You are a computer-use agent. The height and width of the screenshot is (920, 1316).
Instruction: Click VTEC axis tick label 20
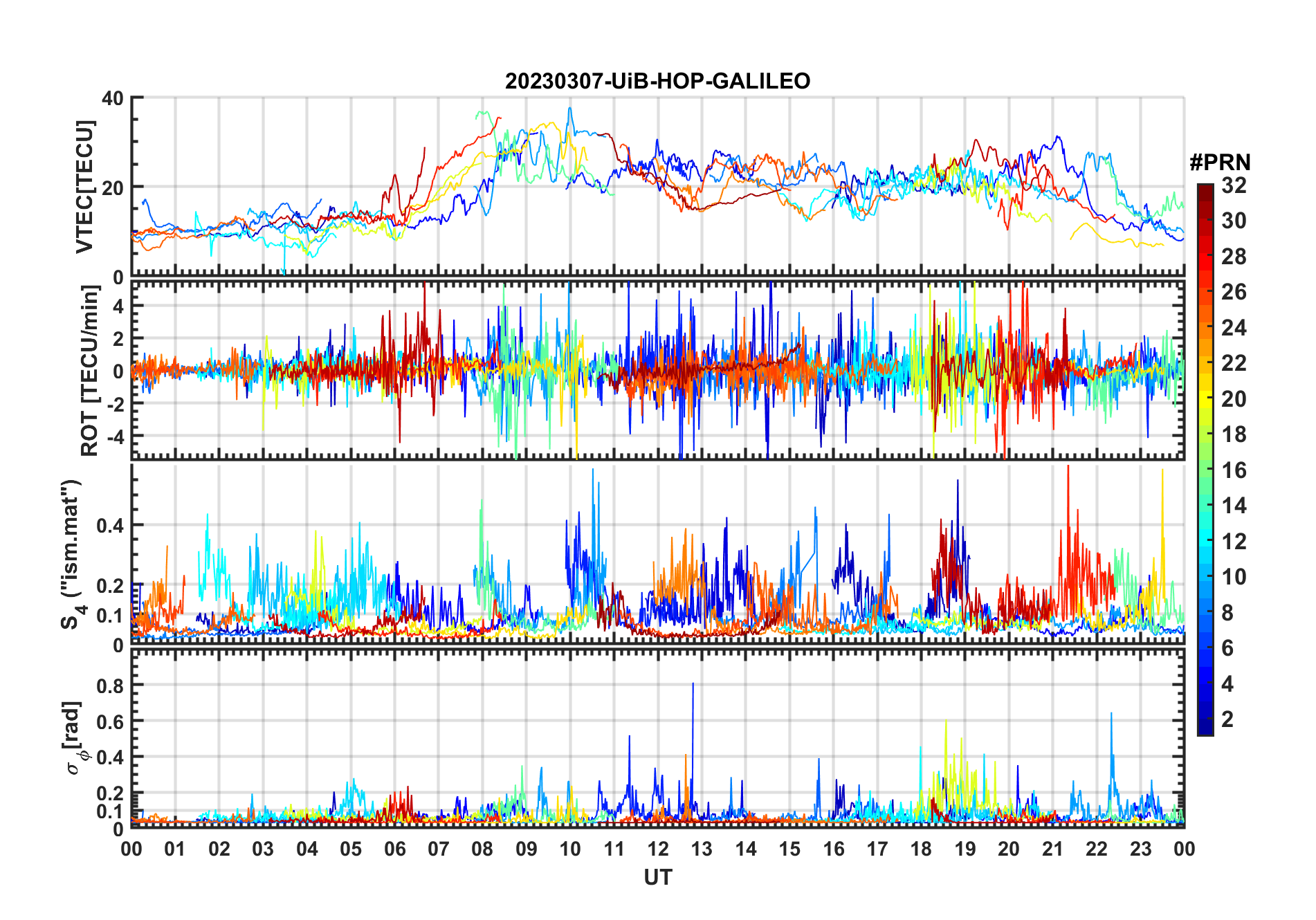coord(113,187)
